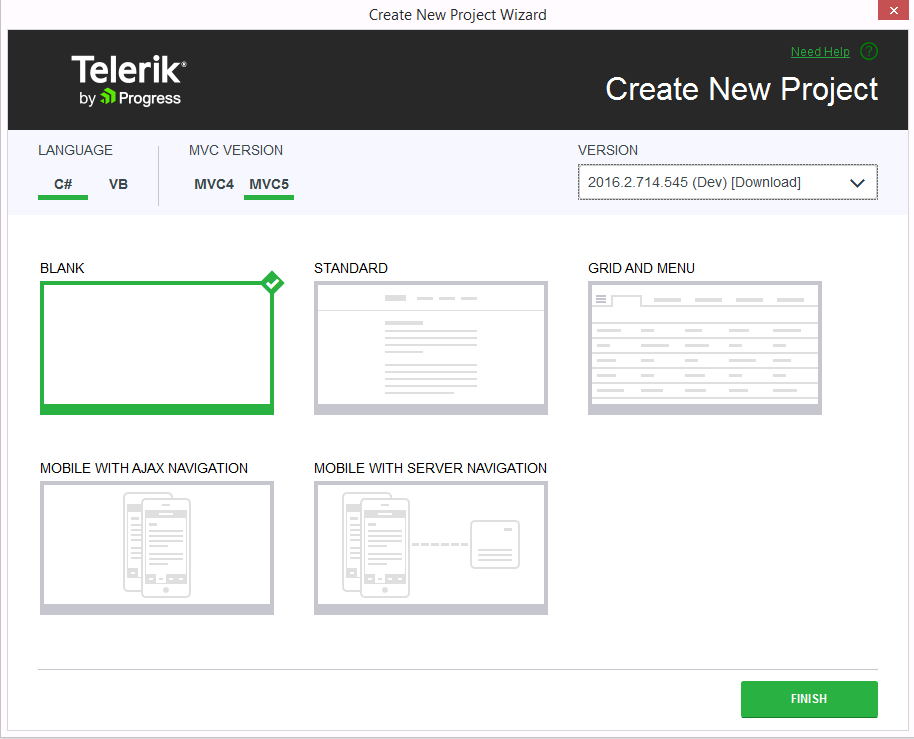Click the green checkmark on Blank template

click(272, 282)
